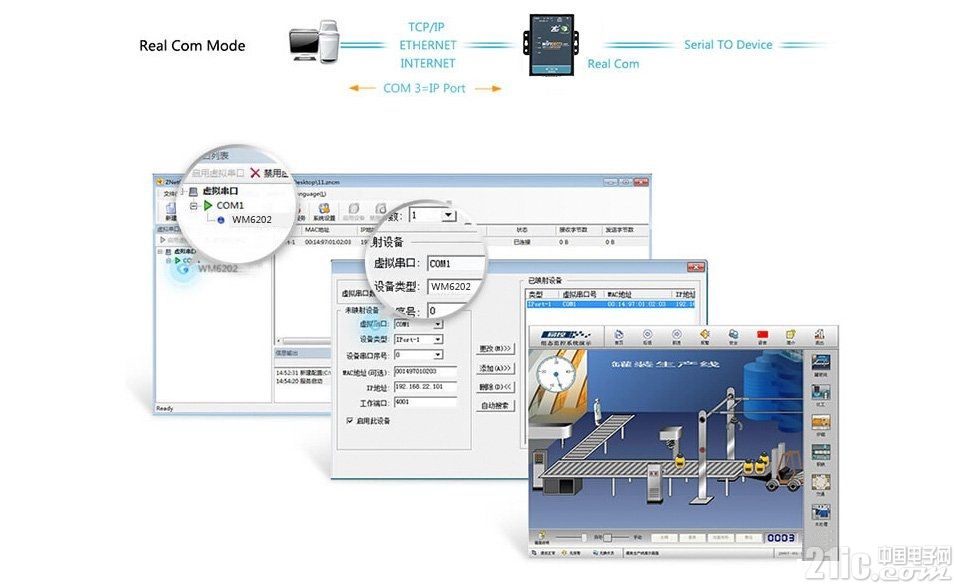Toggle the 启用此设备 checkbox
This screenshot has width=954, height=584.
pyautogui.click(x=350, y=420)
